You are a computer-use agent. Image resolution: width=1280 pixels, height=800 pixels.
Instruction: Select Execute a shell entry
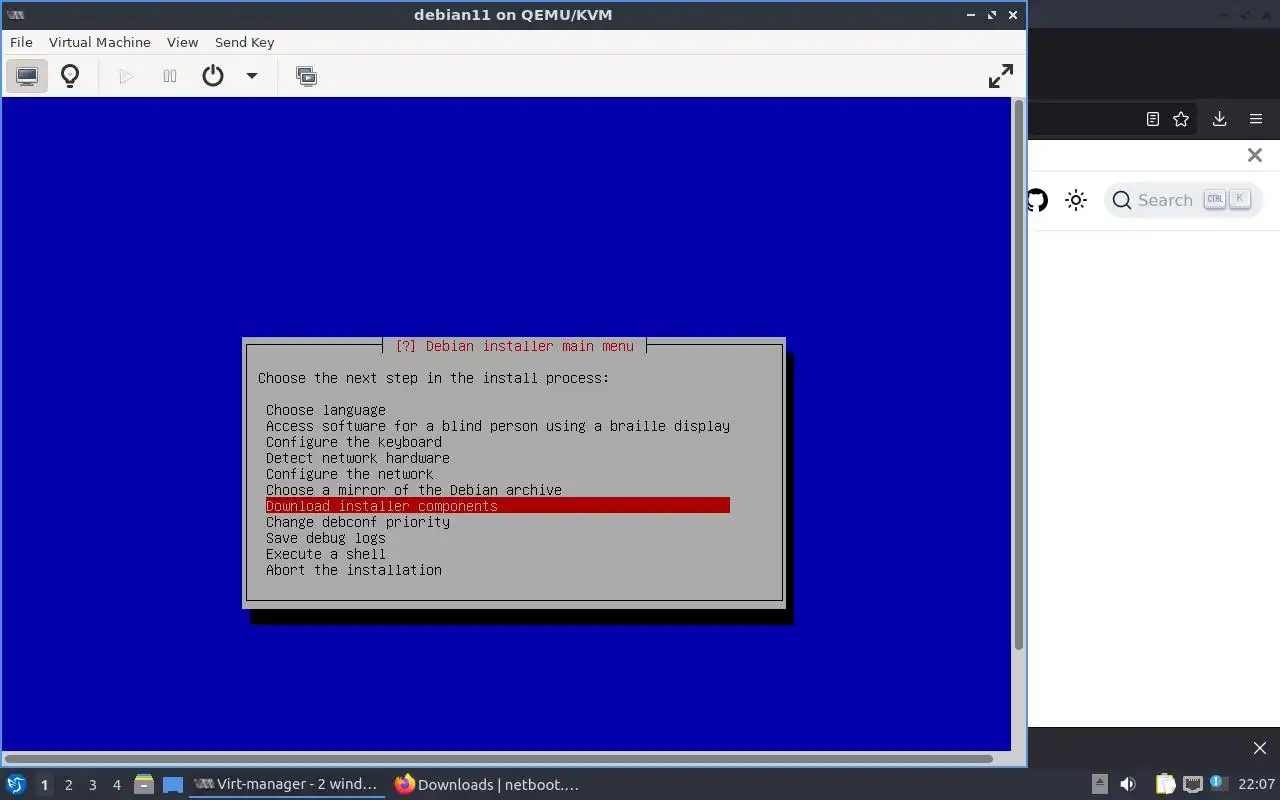tap(326, 554)
